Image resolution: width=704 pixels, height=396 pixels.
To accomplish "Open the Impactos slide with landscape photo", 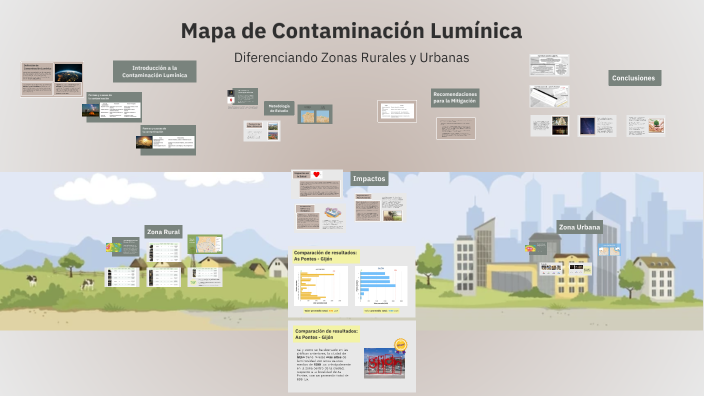I will point(379,208).
